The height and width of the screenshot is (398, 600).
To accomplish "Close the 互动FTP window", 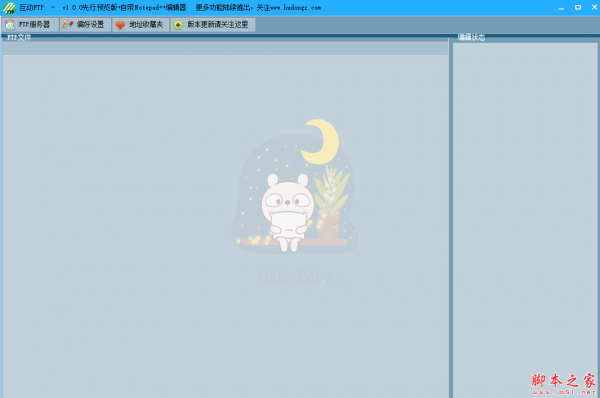I will coord(595,7).
